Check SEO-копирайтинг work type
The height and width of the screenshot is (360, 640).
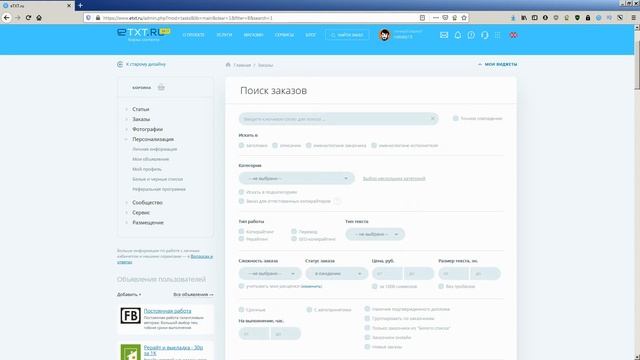(294, 239)
